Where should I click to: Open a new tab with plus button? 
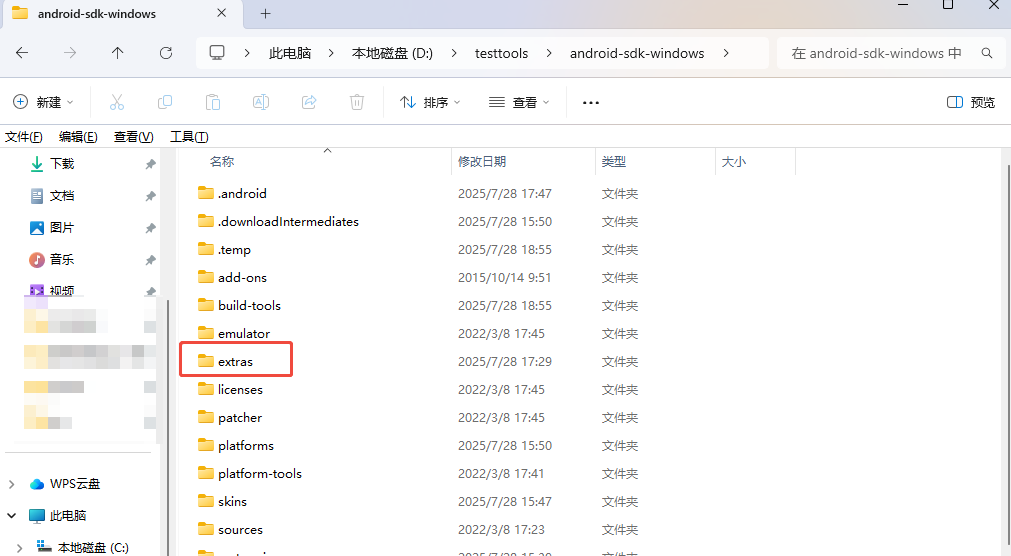266,14
